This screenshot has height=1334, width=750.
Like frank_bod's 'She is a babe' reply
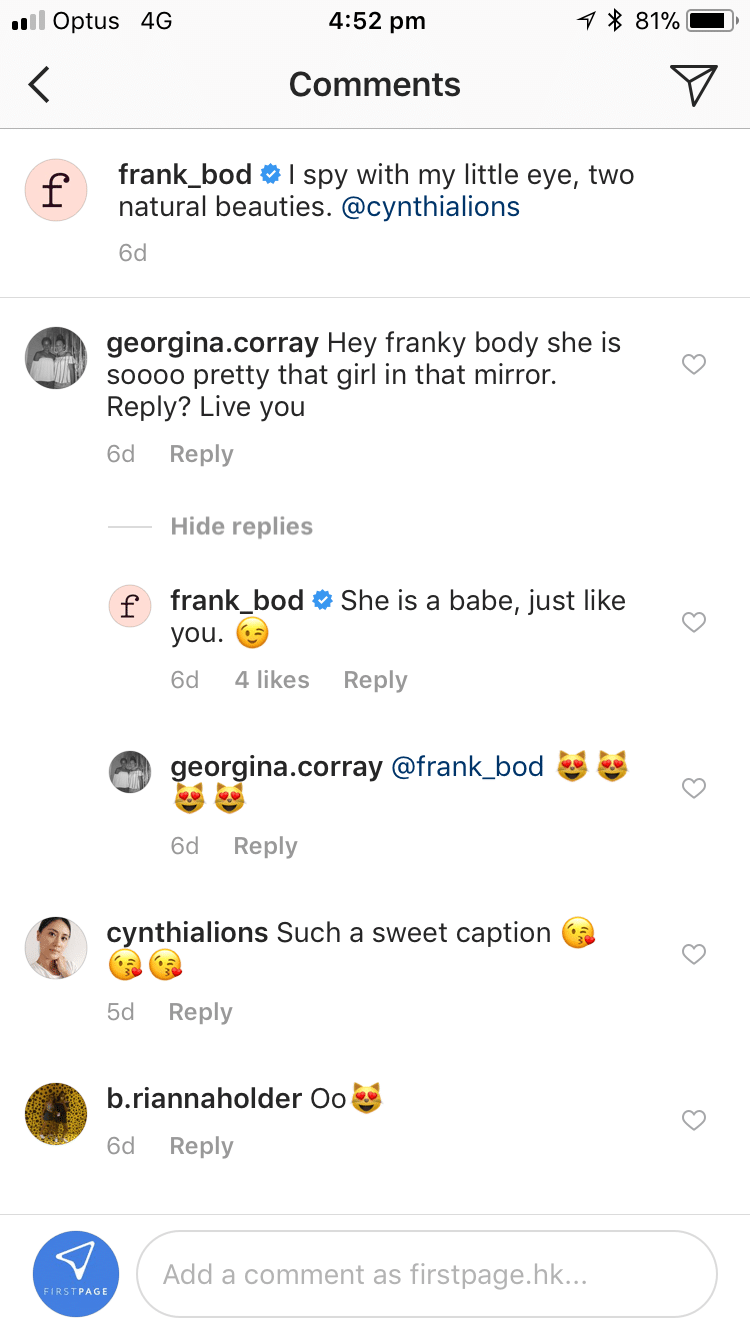(694, 622)
